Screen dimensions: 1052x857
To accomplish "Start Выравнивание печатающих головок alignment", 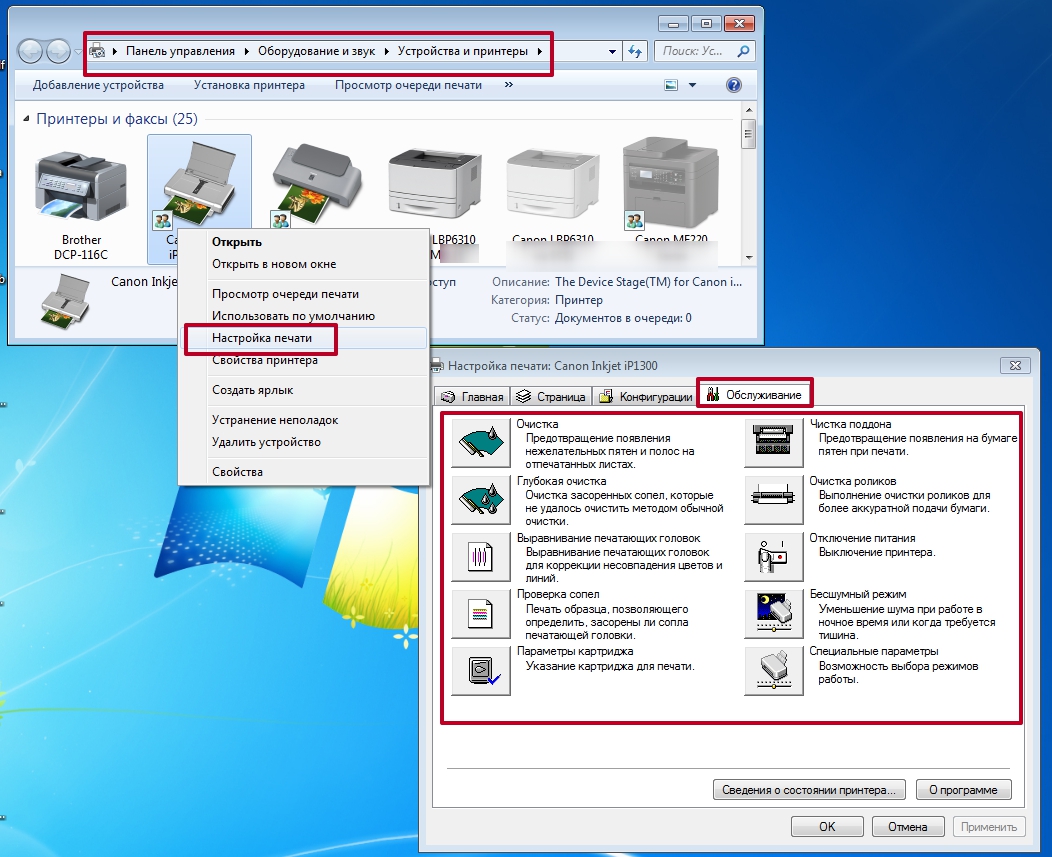I will (481, 557).
